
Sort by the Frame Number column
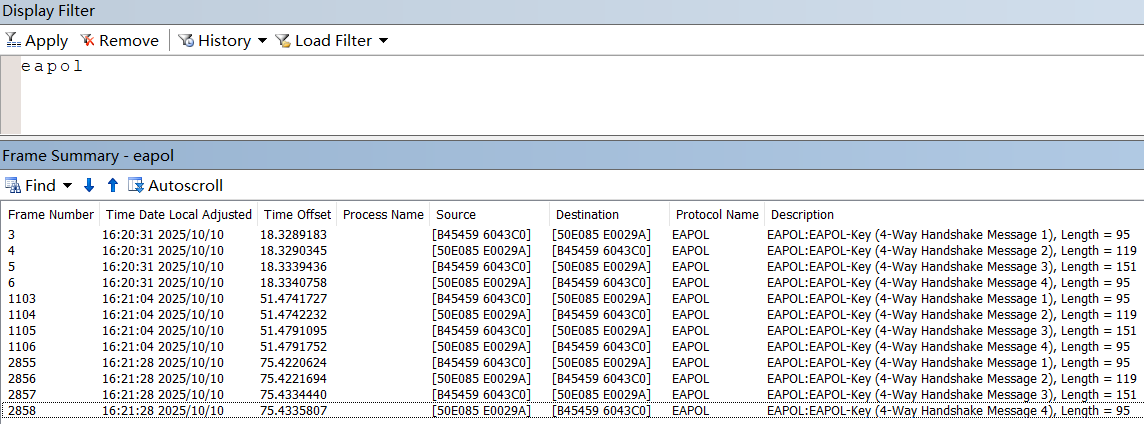click(x=50, y=215)
